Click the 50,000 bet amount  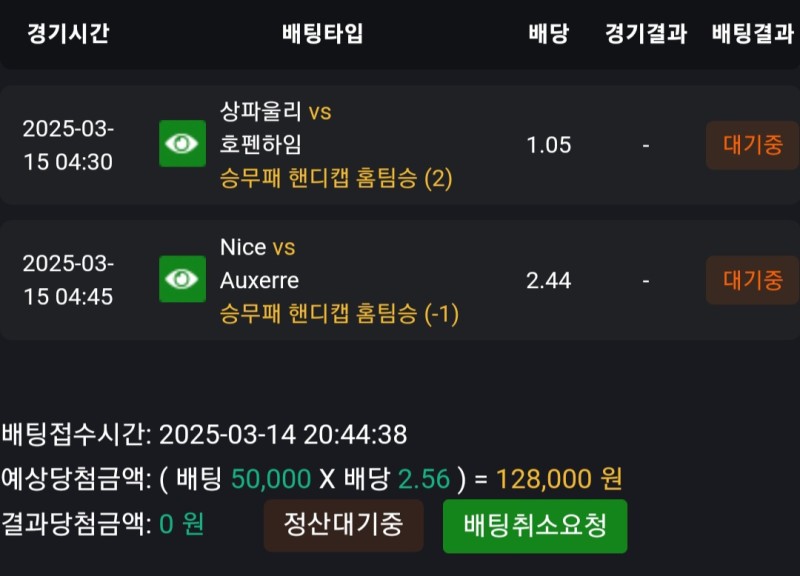click(x=270, y=479)
